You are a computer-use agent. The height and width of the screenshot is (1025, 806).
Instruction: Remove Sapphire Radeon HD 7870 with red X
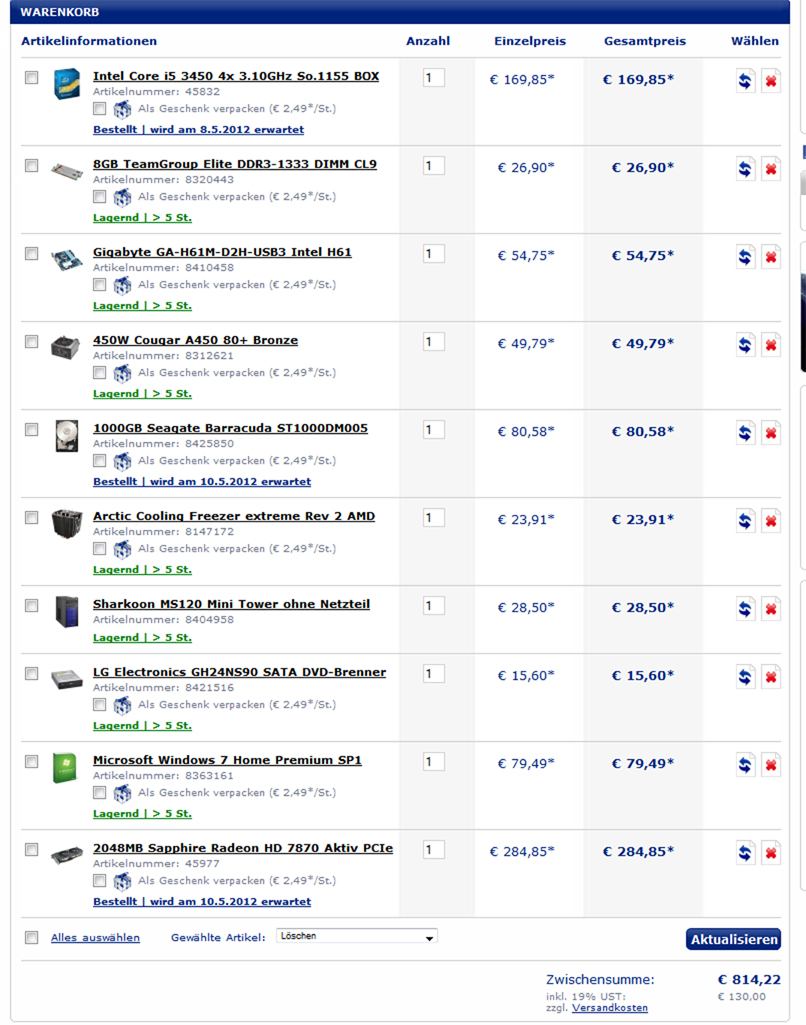coord(771,853)
